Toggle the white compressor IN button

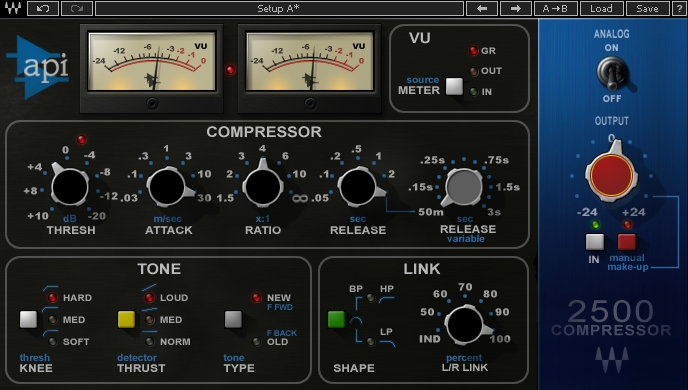[595, 242]
